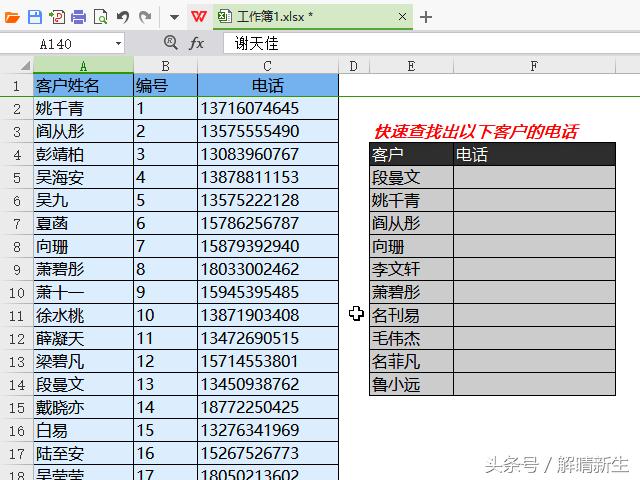This screenshot has width=640, height=480.
Task: Click cell A10 containing 萧十一
Action: coord(83,292)
